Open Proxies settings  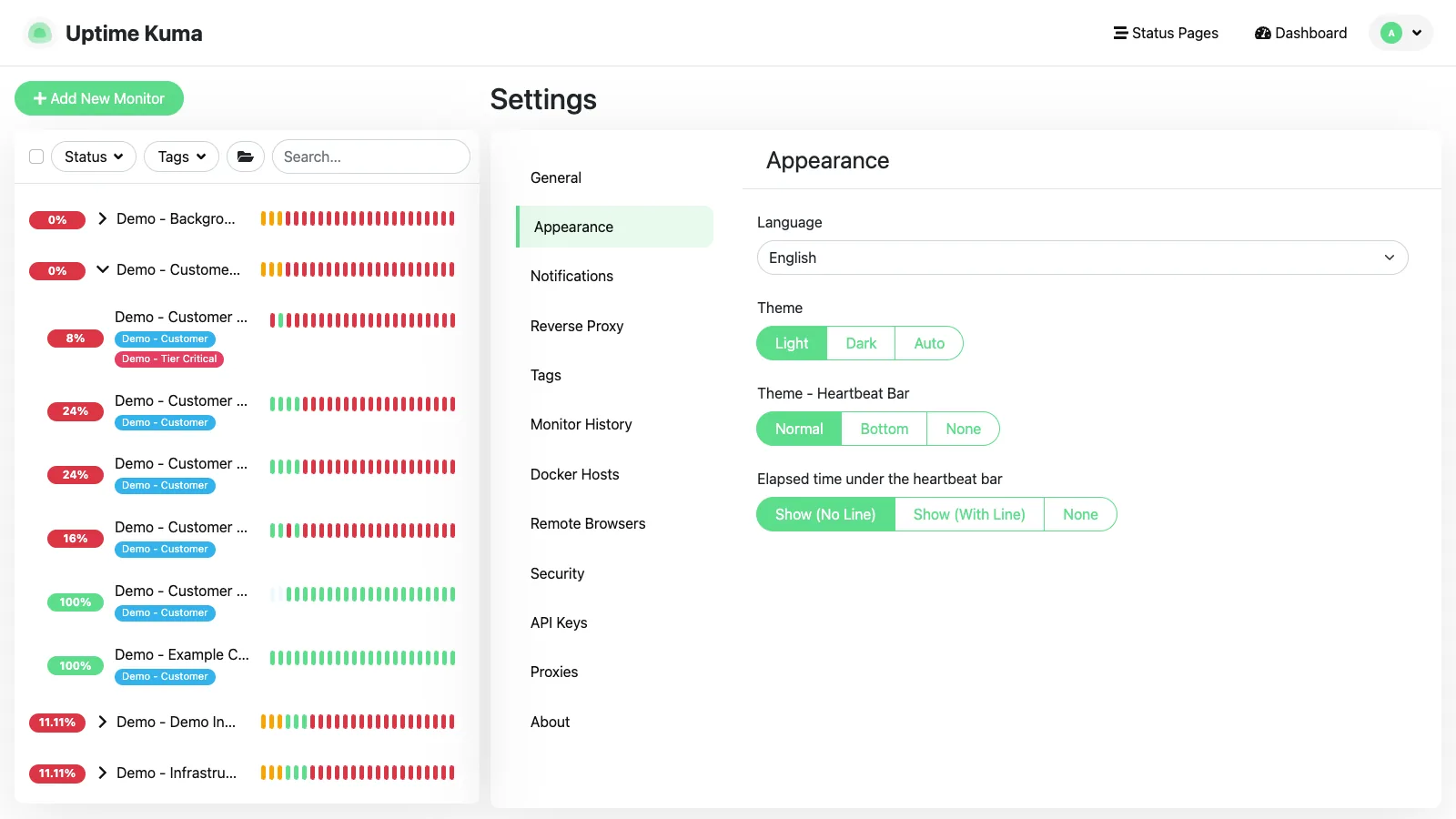615,672
